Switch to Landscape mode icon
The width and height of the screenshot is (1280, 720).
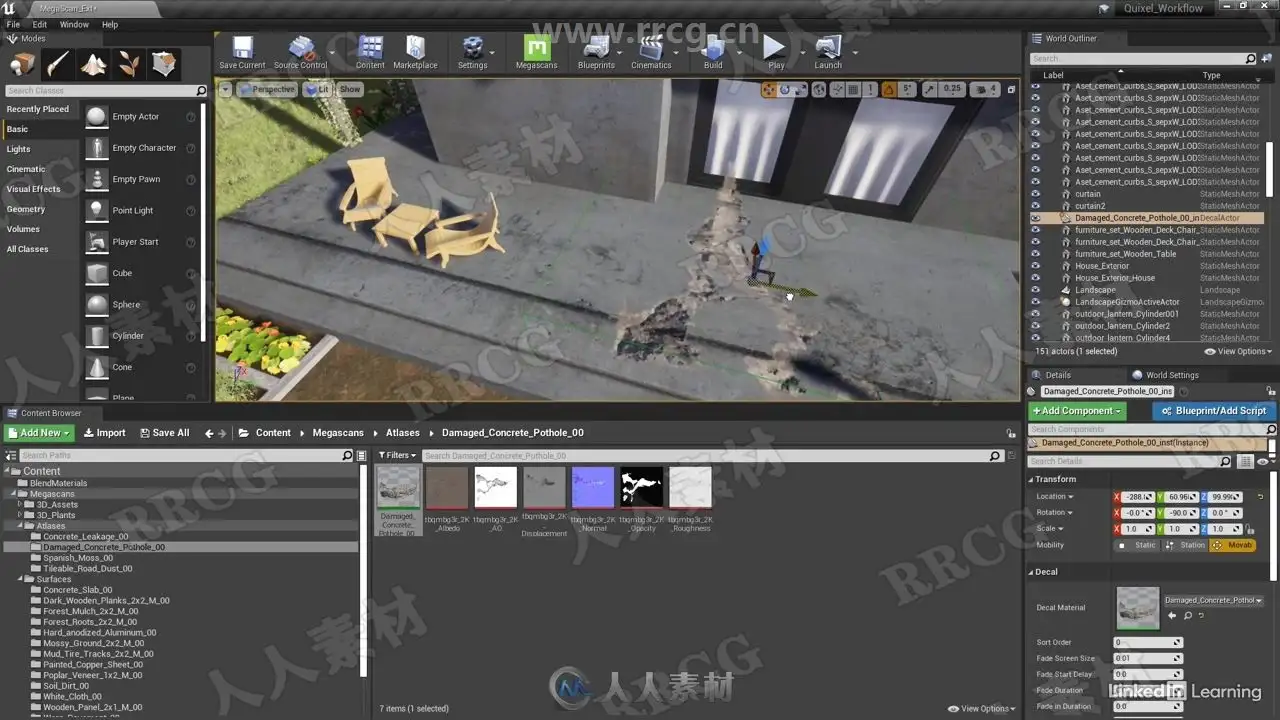94,65
